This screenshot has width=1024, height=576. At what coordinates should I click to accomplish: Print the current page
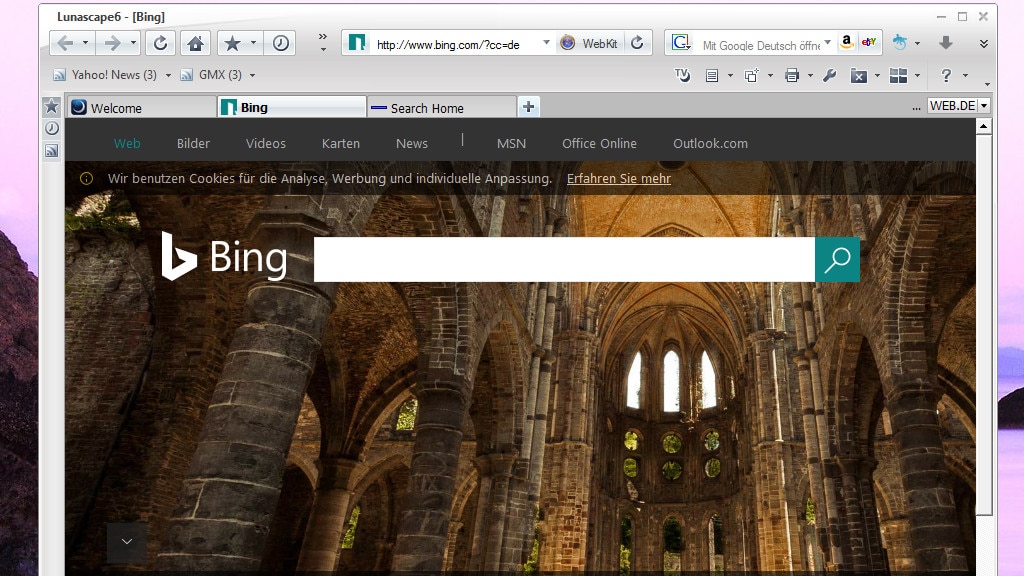[792, 76]
